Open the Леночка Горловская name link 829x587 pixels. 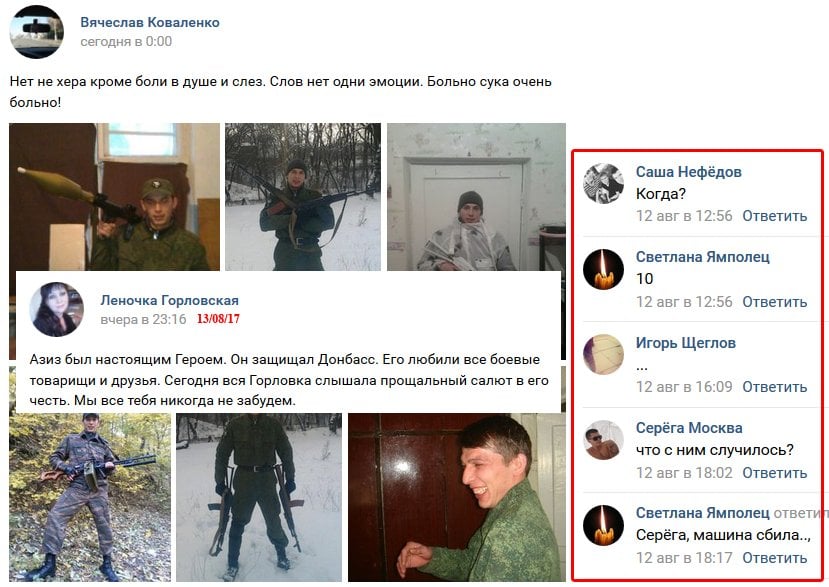coord(169,300)
